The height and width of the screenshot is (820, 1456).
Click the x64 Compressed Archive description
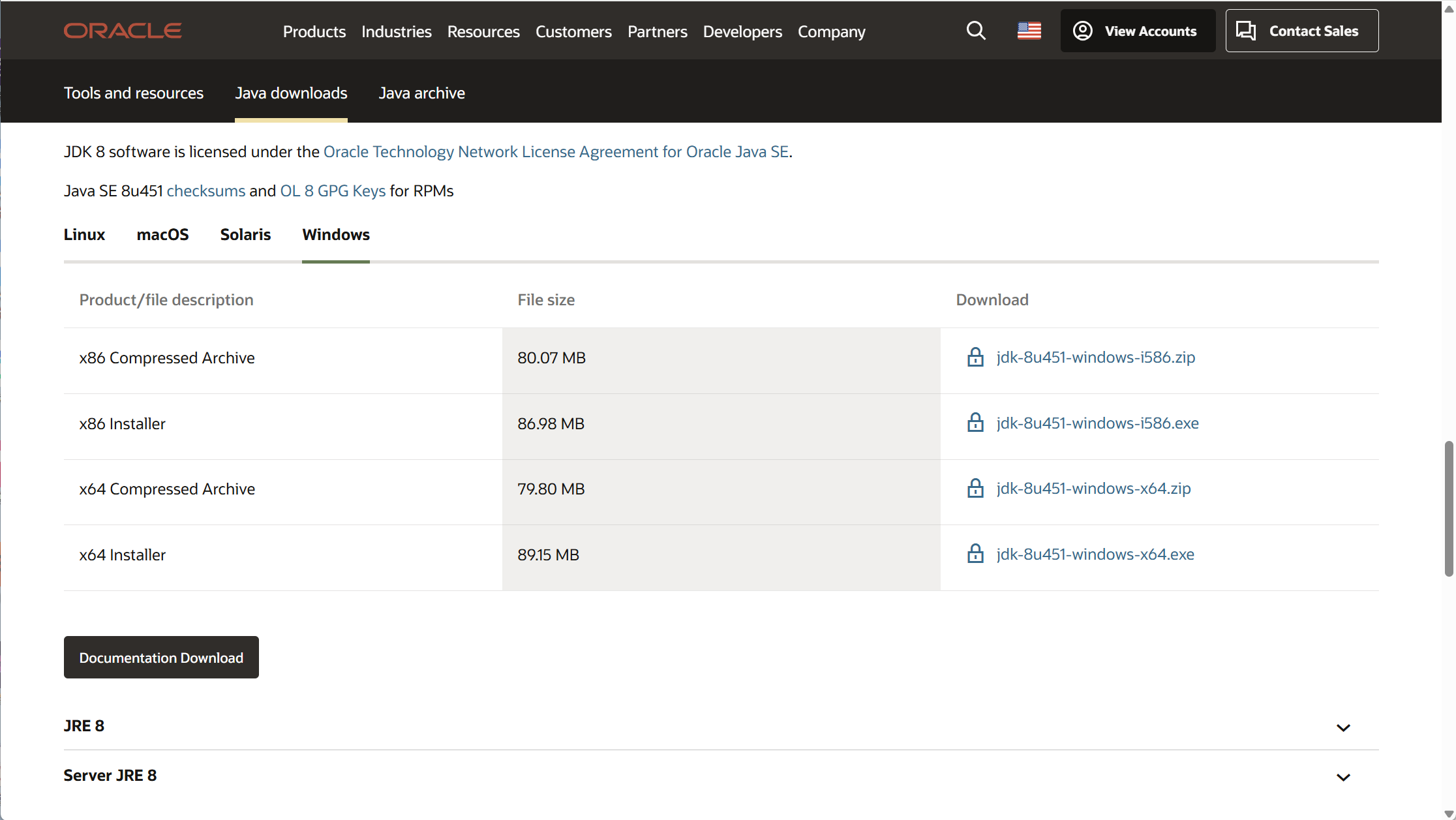coord(167,489)
